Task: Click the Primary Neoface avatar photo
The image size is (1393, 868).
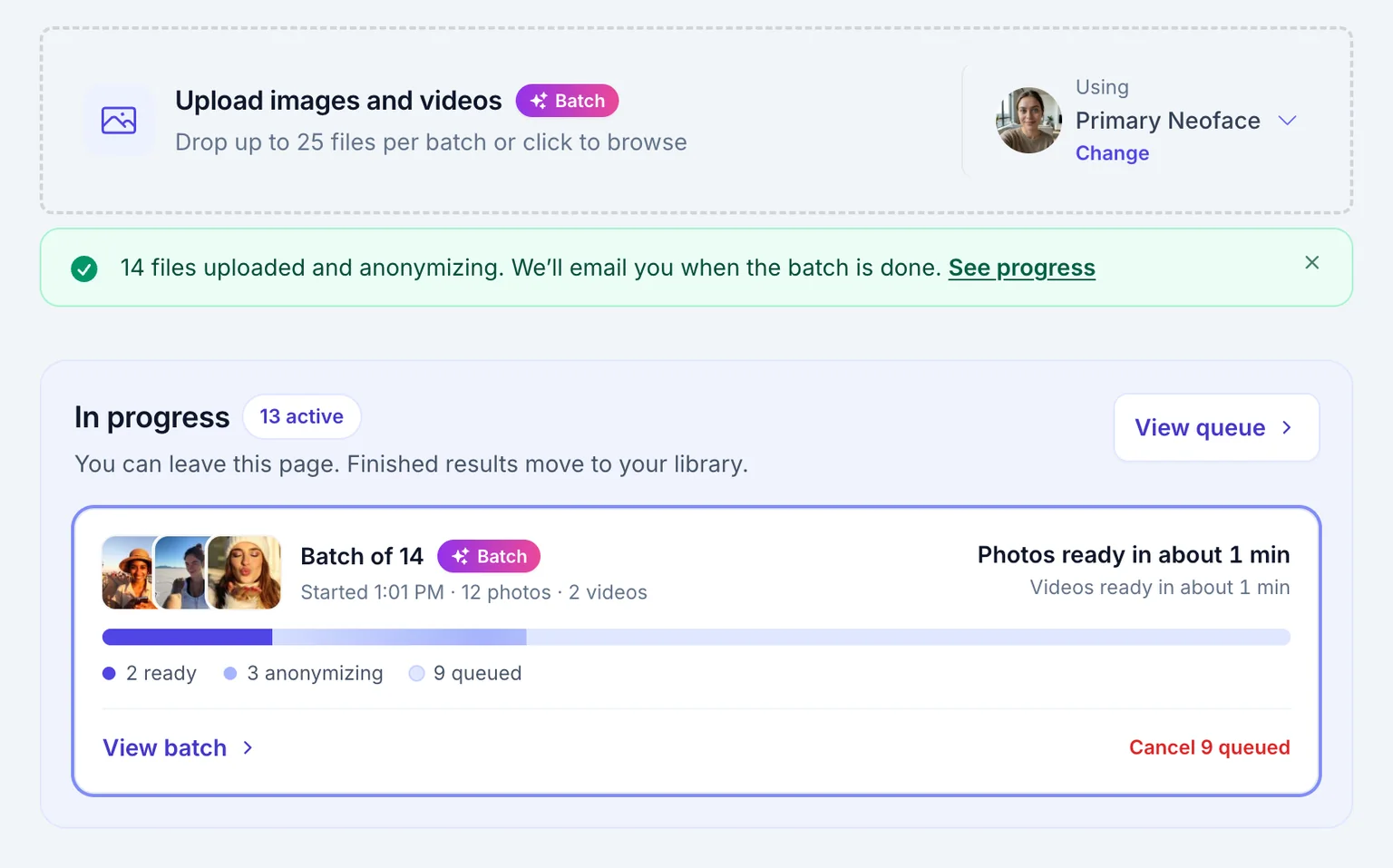Action: [x=1028, y=120]
